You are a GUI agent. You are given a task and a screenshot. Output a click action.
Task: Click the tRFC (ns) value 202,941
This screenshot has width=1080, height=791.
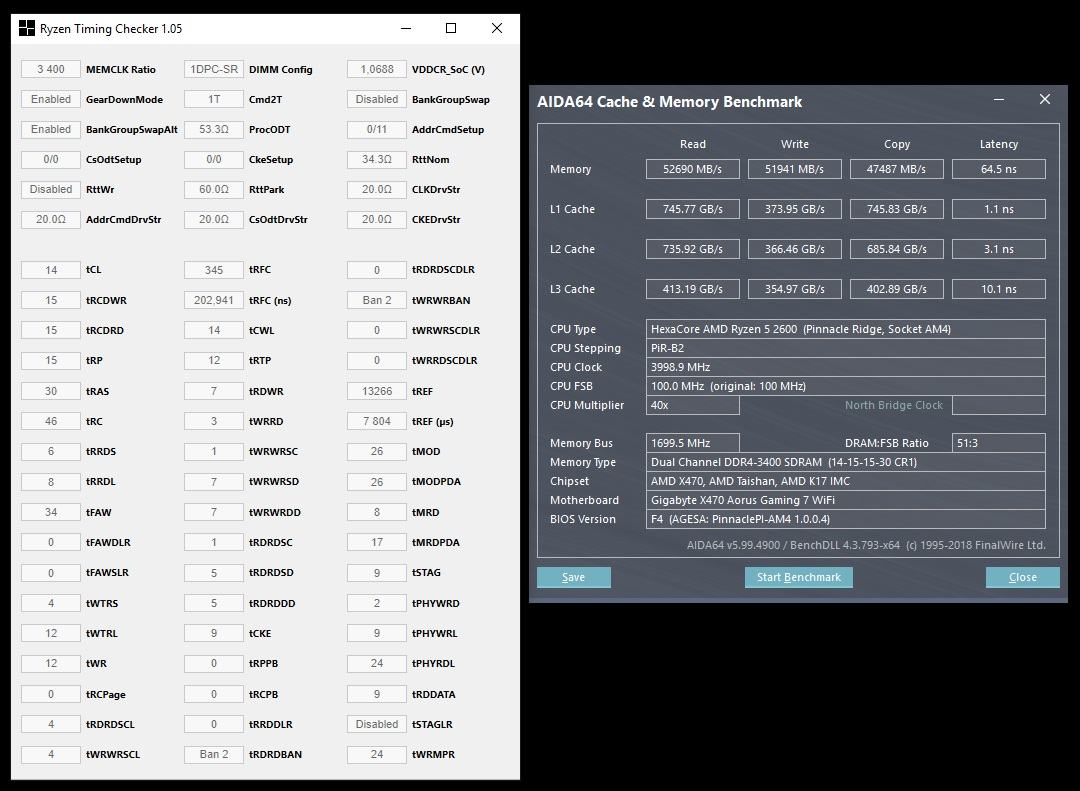pos(214,300)
